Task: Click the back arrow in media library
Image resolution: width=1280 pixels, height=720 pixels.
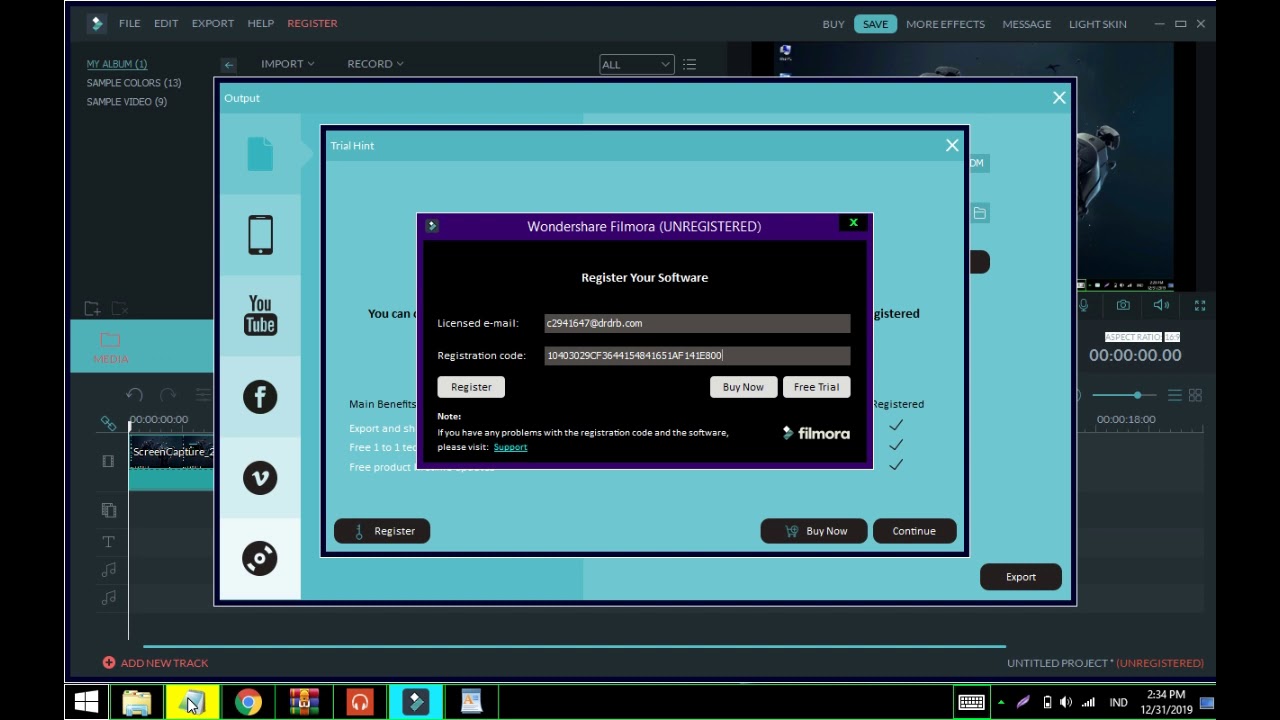Action: coord(229,65)
